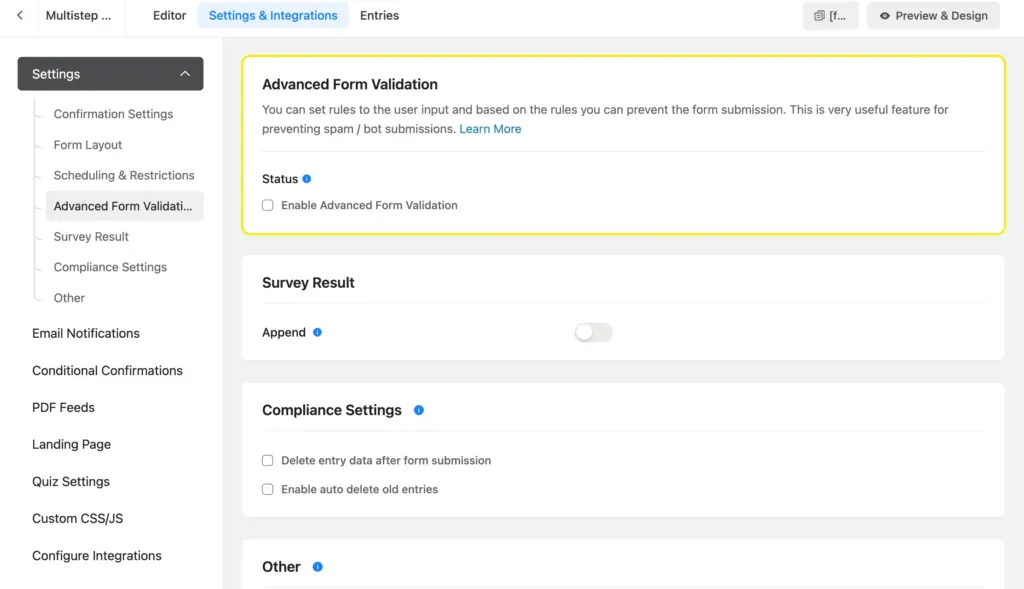
Task: Click the eye icon in Preview & Design
Action: 885,16
